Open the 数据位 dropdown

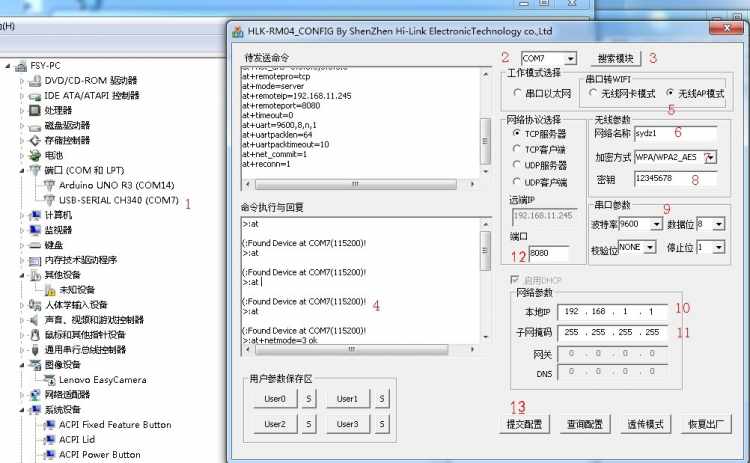(x=719, y=224)
